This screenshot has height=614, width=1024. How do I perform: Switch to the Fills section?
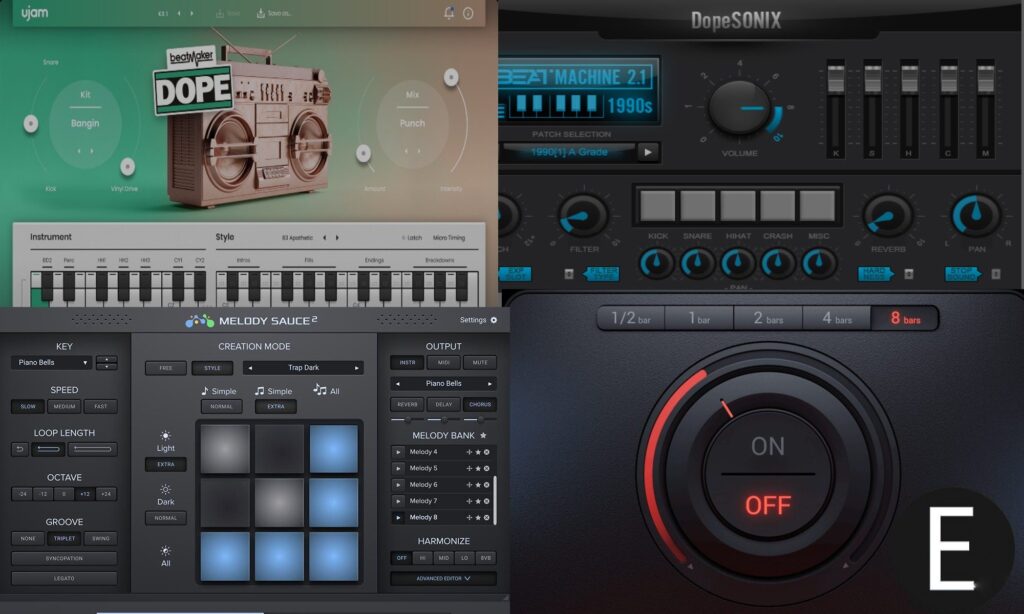[307, 261]
